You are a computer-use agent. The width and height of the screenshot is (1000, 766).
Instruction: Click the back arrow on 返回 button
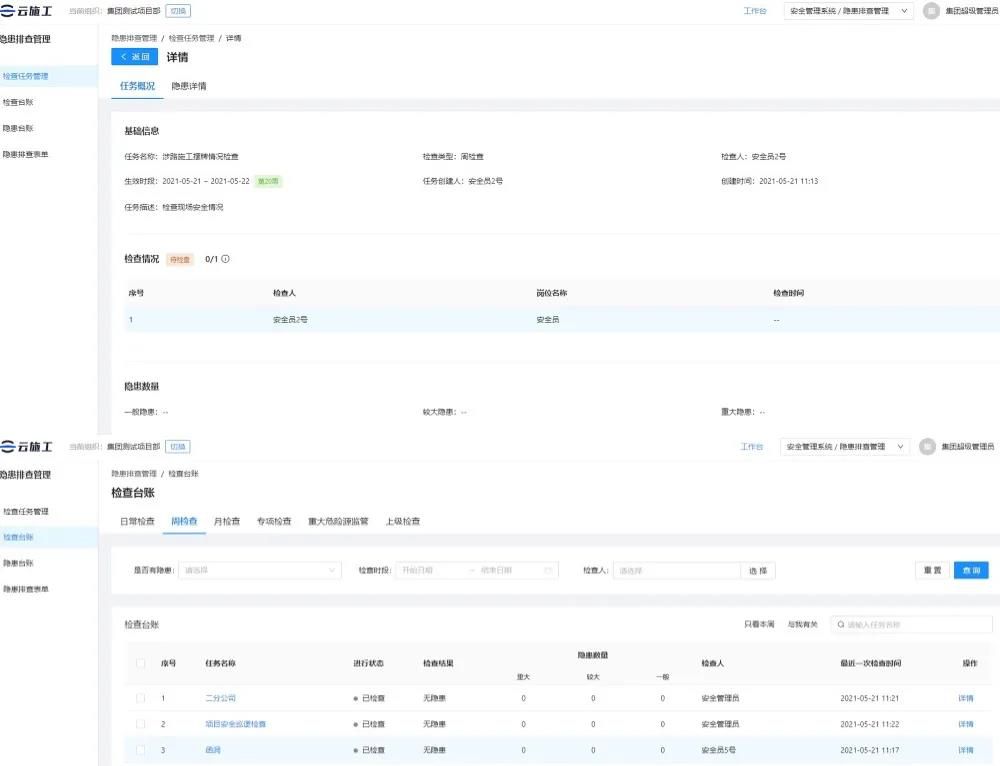point(124,57)
